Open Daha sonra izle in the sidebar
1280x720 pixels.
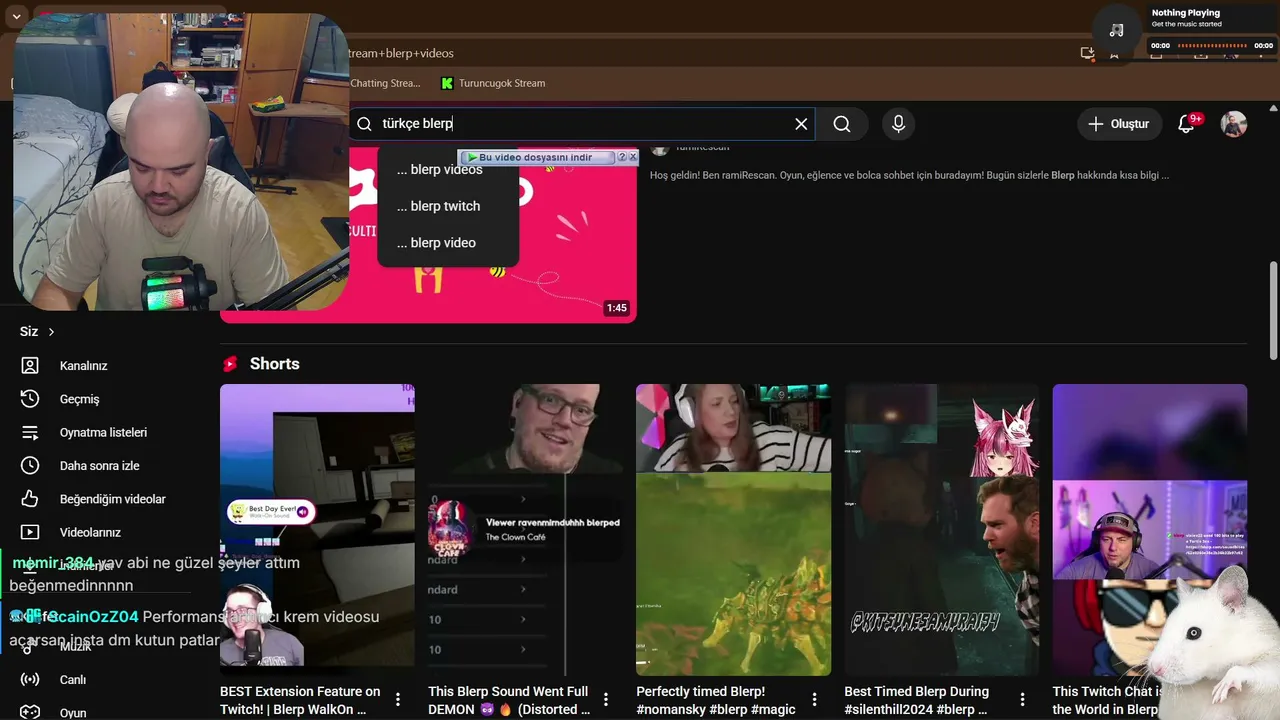(99, 466)
